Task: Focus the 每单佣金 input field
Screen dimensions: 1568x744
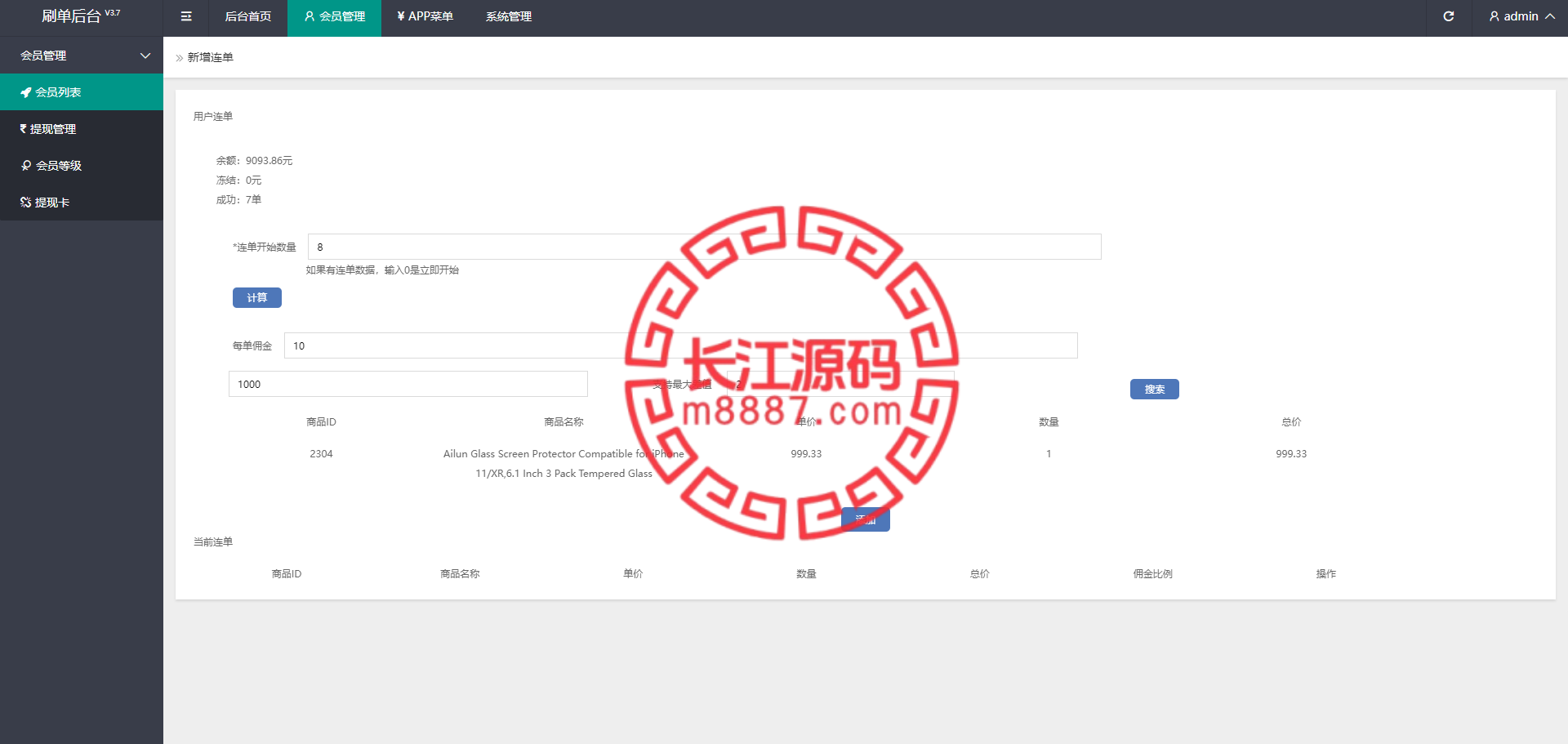Action: click(681, 345)
